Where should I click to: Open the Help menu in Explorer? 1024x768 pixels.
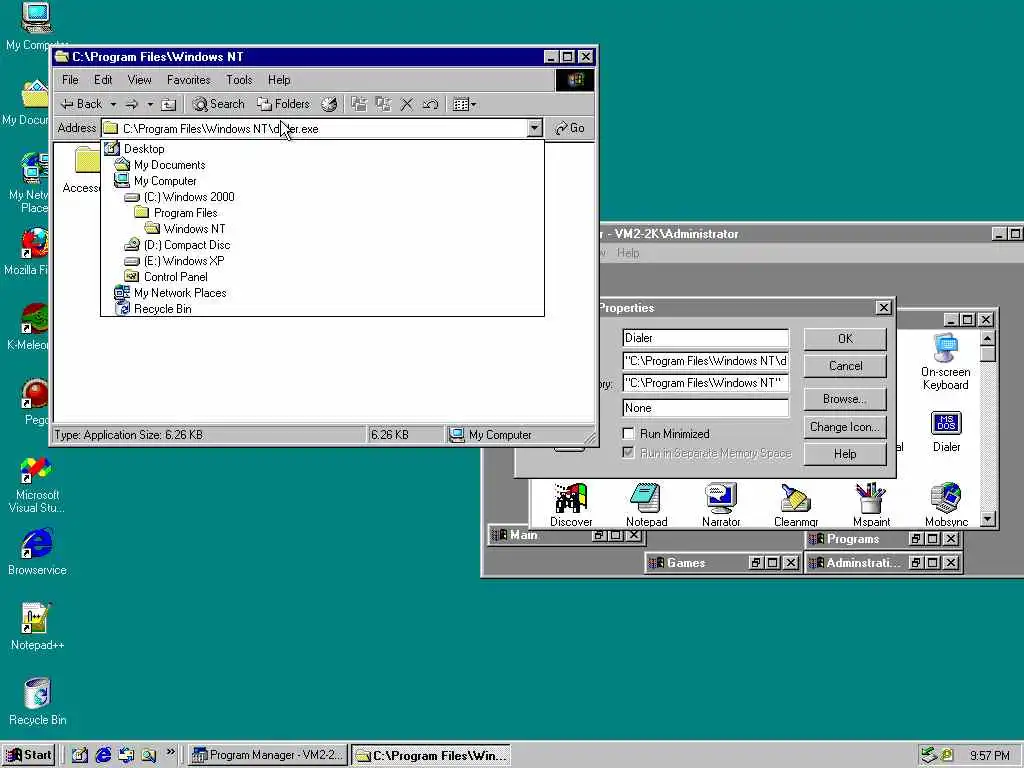coord(279,80)
